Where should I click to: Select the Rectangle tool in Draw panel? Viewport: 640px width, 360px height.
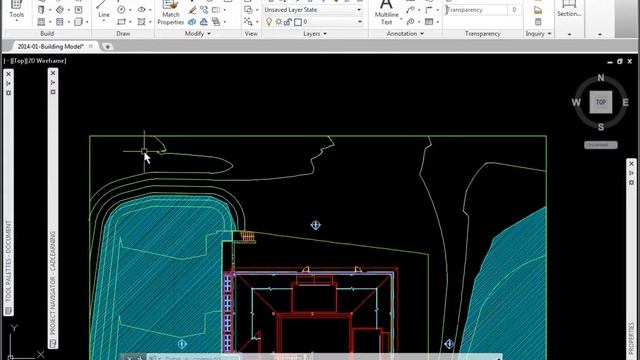[x=121, y=22]
